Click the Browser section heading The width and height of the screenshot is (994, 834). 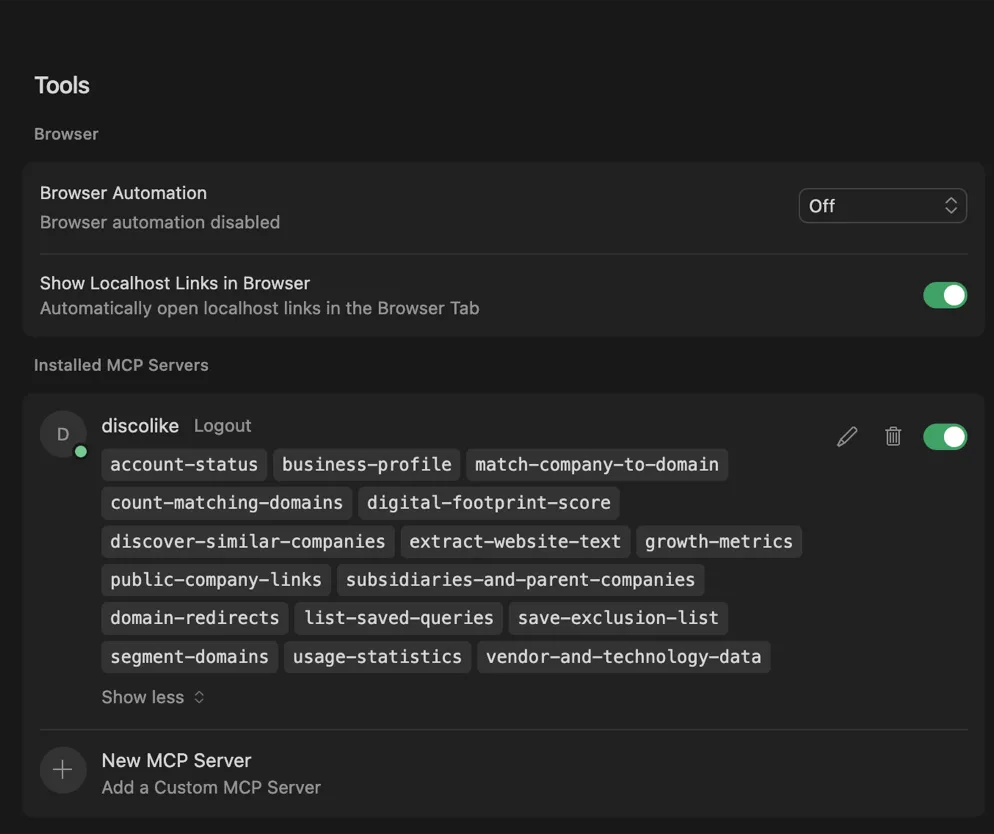coord(66,134)
